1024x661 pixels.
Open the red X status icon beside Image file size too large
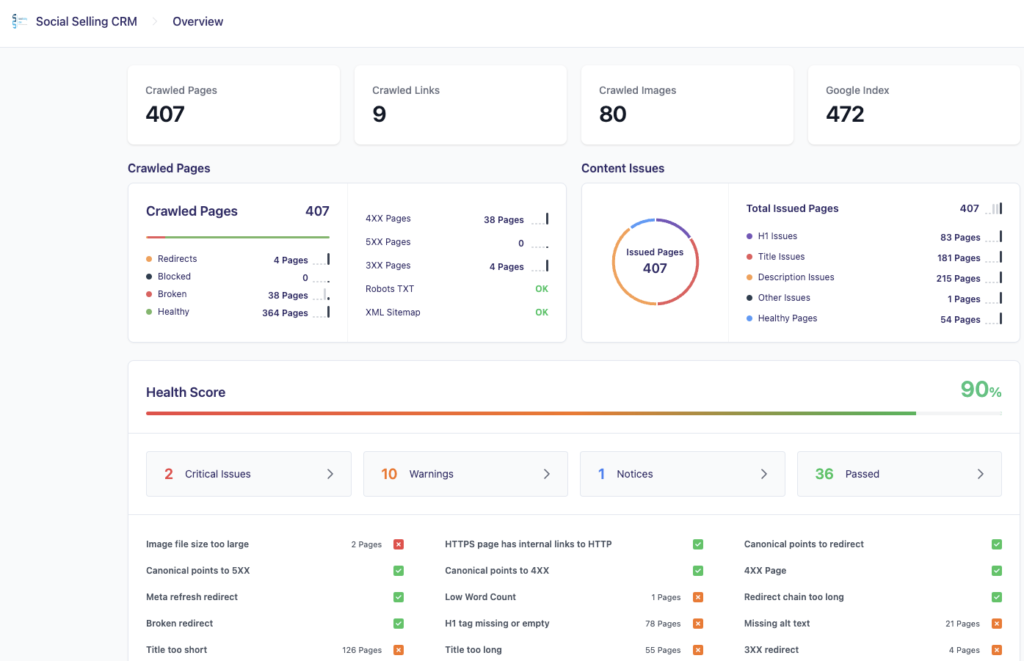[398, 544]
